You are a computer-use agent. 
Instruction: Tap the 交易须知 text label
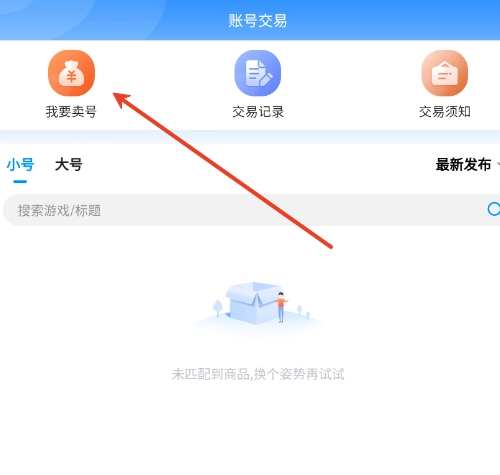tap(444, 112)
